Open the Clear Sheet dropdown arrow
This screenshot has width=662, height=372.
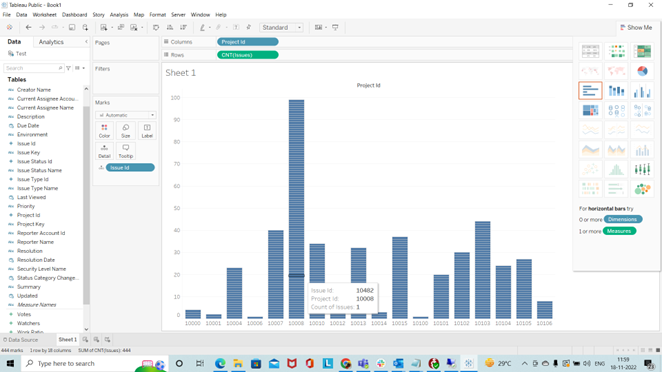[142, 28]
